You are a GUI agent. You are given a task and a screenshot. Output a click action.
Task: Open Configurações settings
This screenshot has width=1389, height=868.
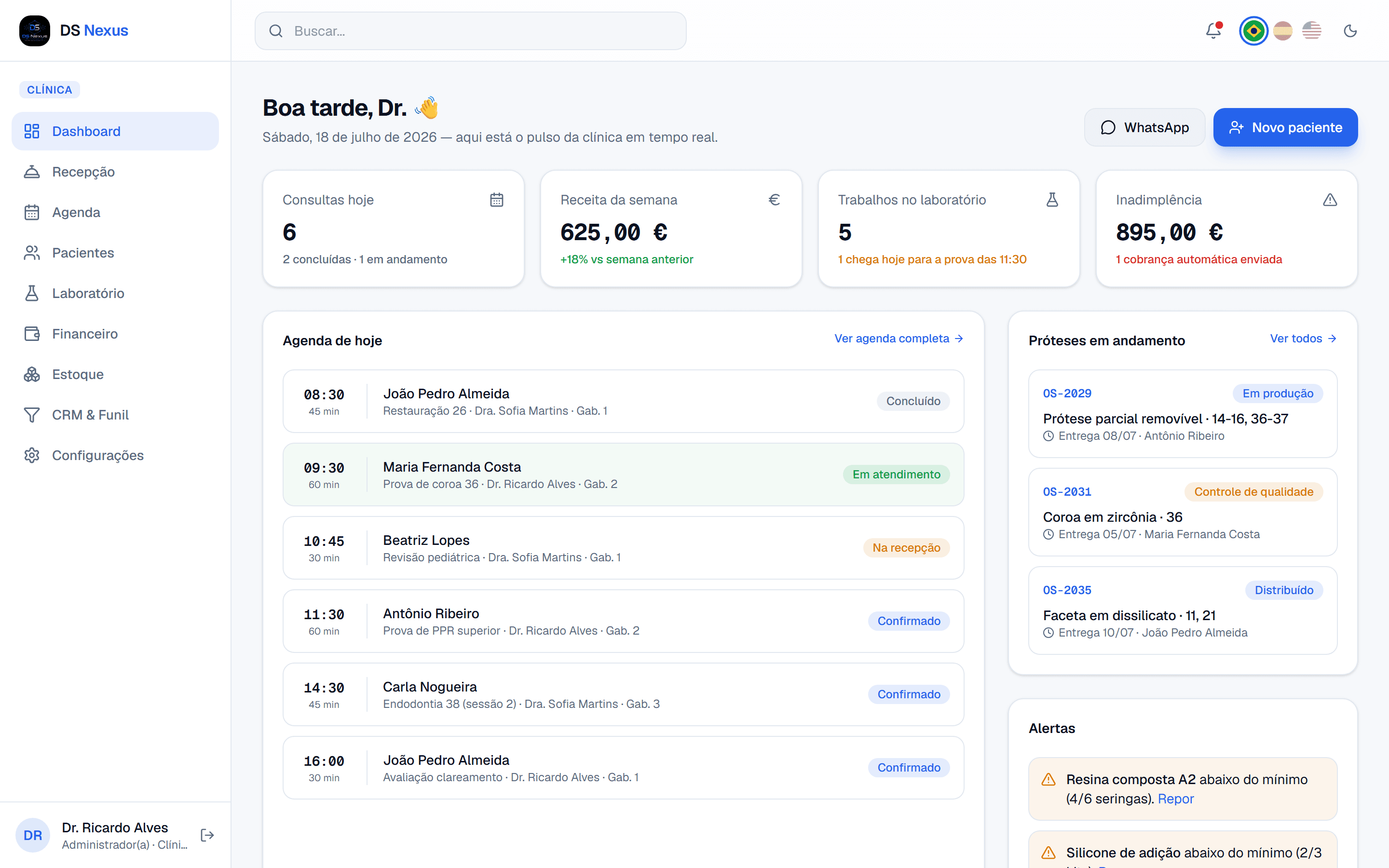(x=115, y=455)
